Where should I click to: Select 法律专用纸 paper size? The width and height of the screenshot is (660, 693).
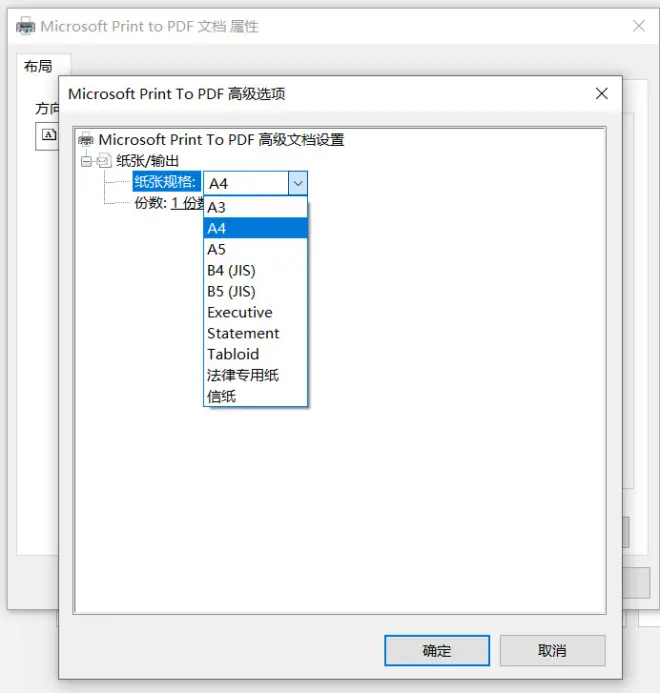(256, 375)
